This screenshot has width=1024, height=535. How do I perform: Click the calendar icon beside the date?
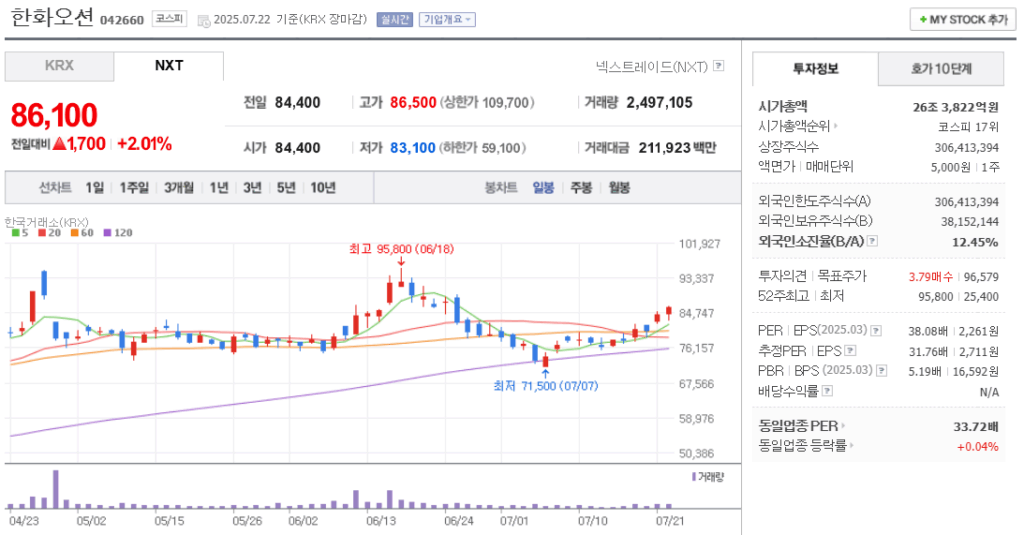point(204,20)
